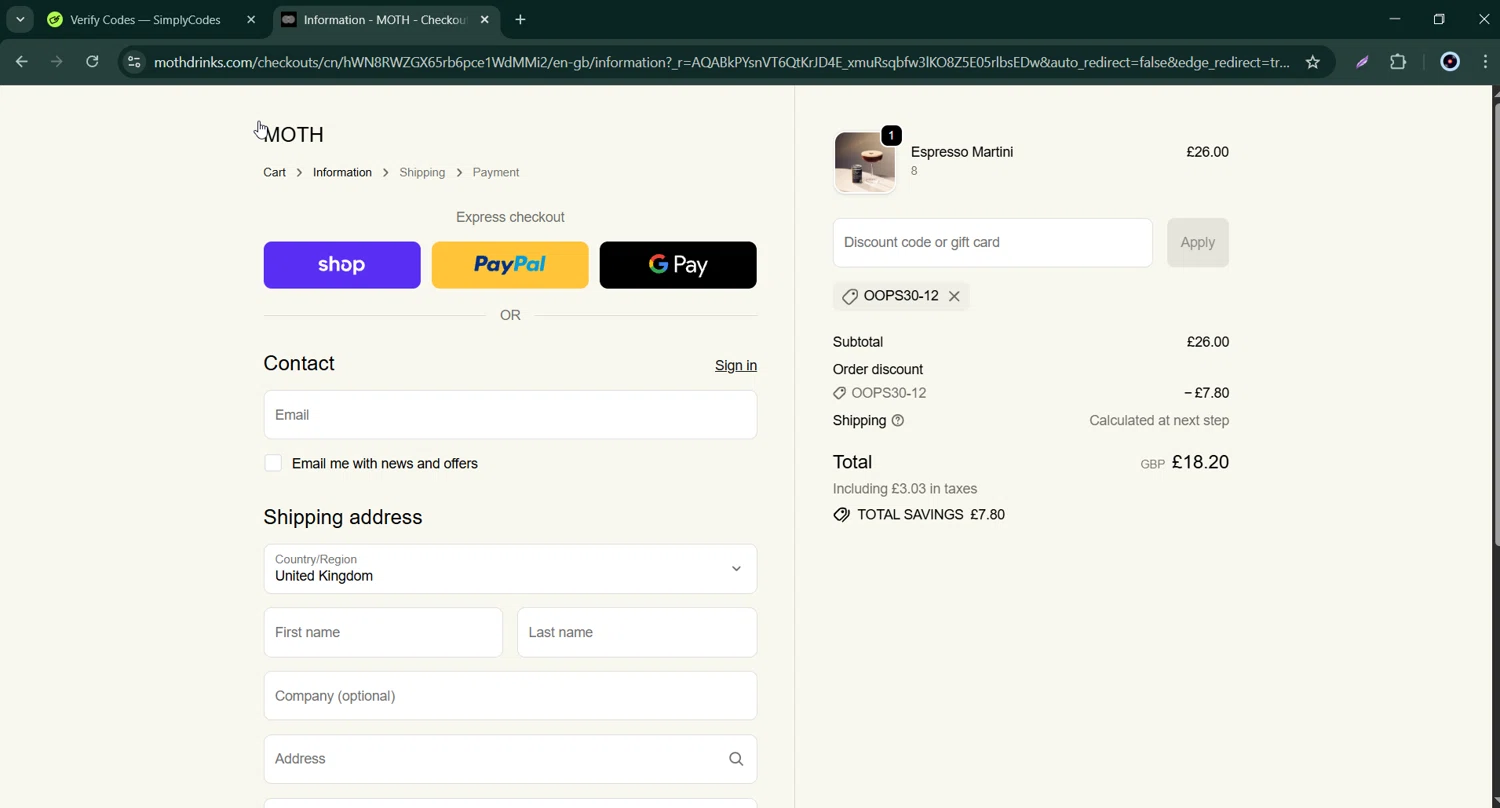Screen dimensions: 1500x808
Task: Click the Address input field
Action: 510,759
